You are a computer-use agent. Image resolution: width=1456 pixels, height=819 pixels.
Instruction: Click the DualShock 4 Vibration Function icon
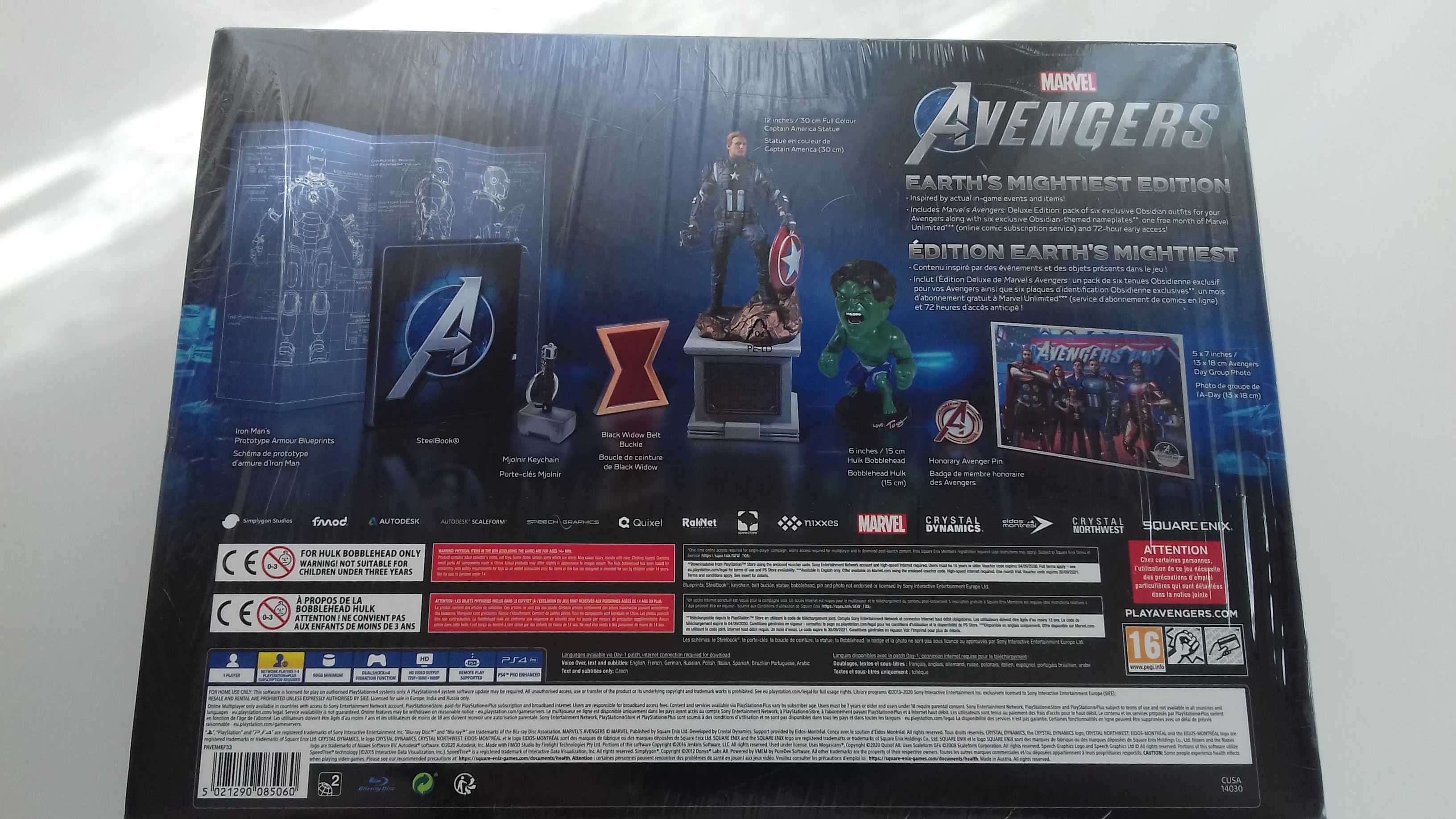pos(376,667)
